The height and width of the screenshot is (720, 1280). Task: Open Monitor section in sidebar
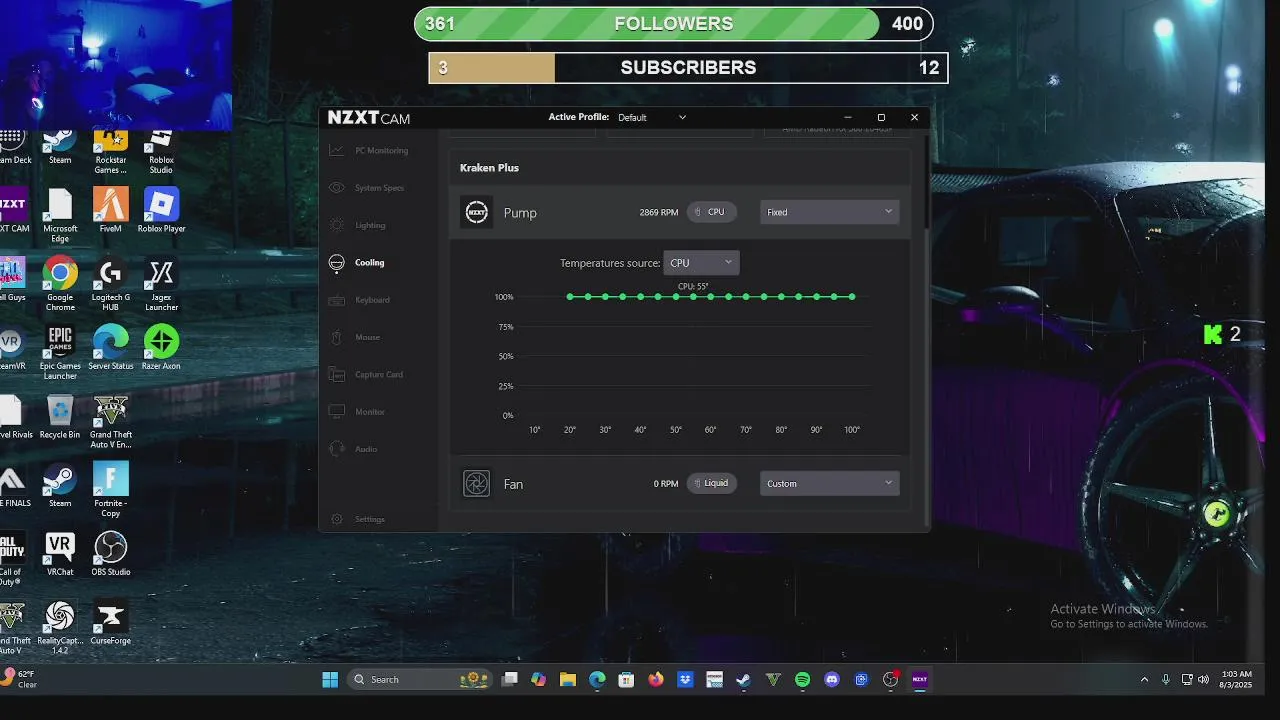(357, 412)
